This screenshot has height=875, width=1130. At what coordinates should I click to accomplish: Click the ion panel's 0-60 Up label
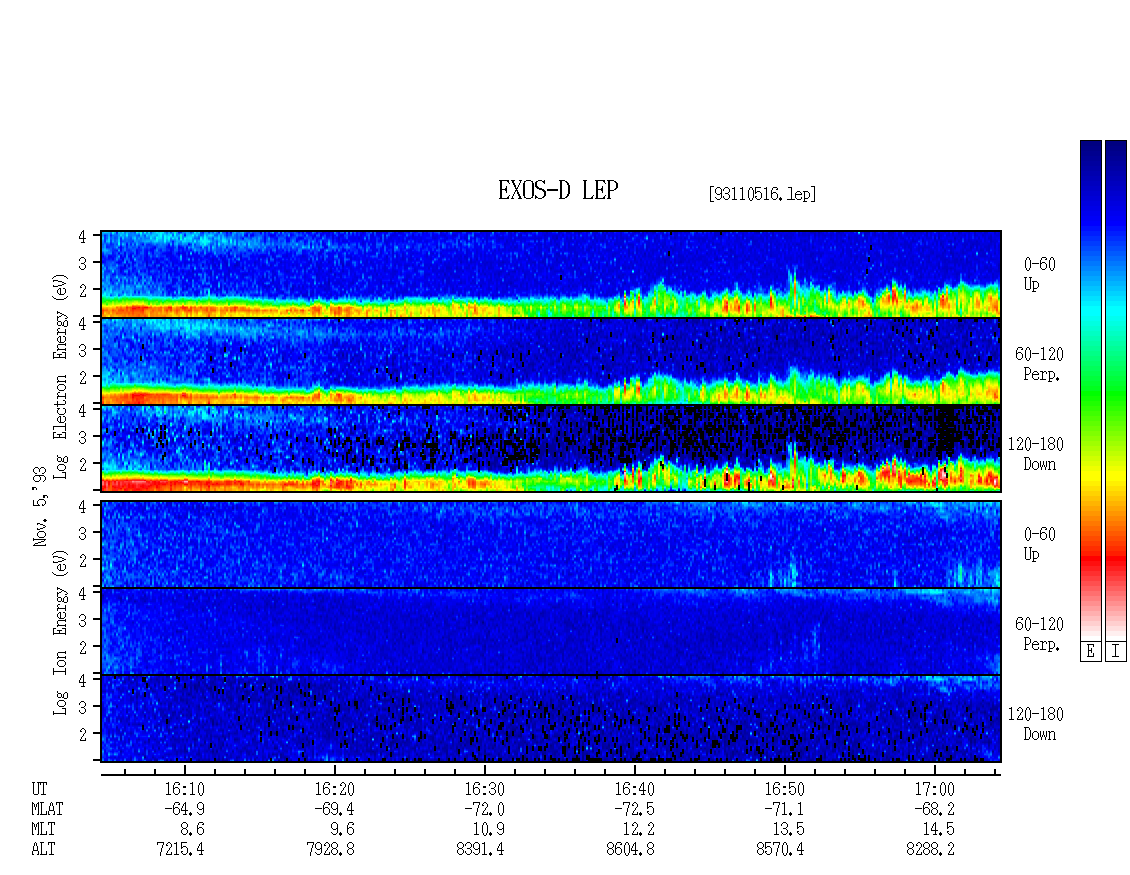pyautogui.click(x=1039, y=544)
